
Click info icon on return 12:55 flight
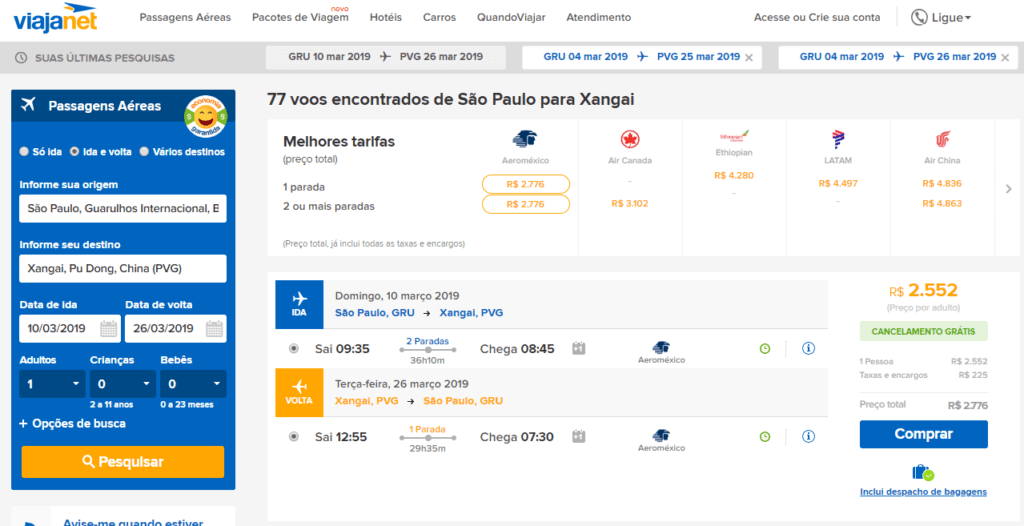tap(808, 436)
